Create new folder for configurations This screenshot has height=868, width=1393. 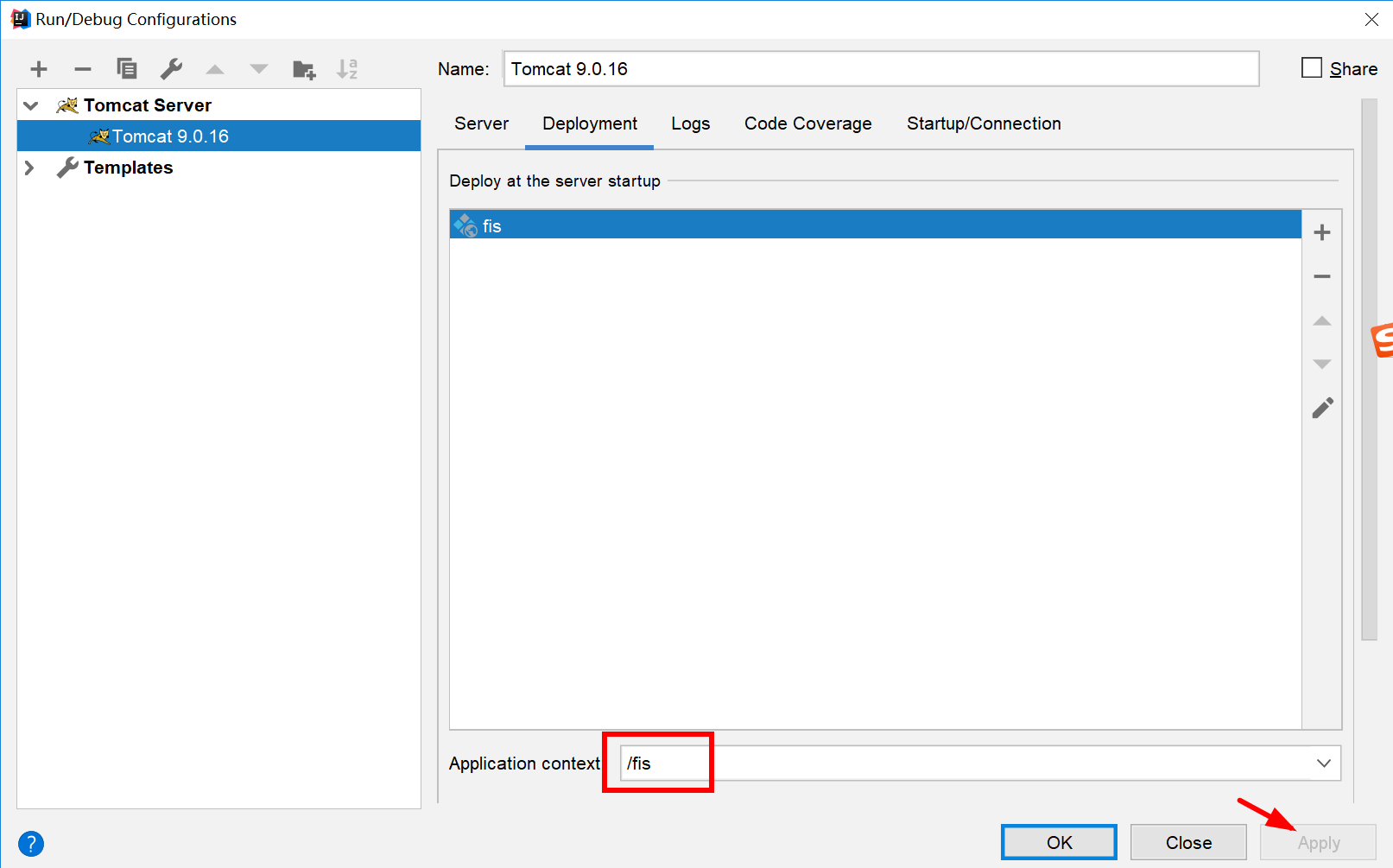(304, 69)
